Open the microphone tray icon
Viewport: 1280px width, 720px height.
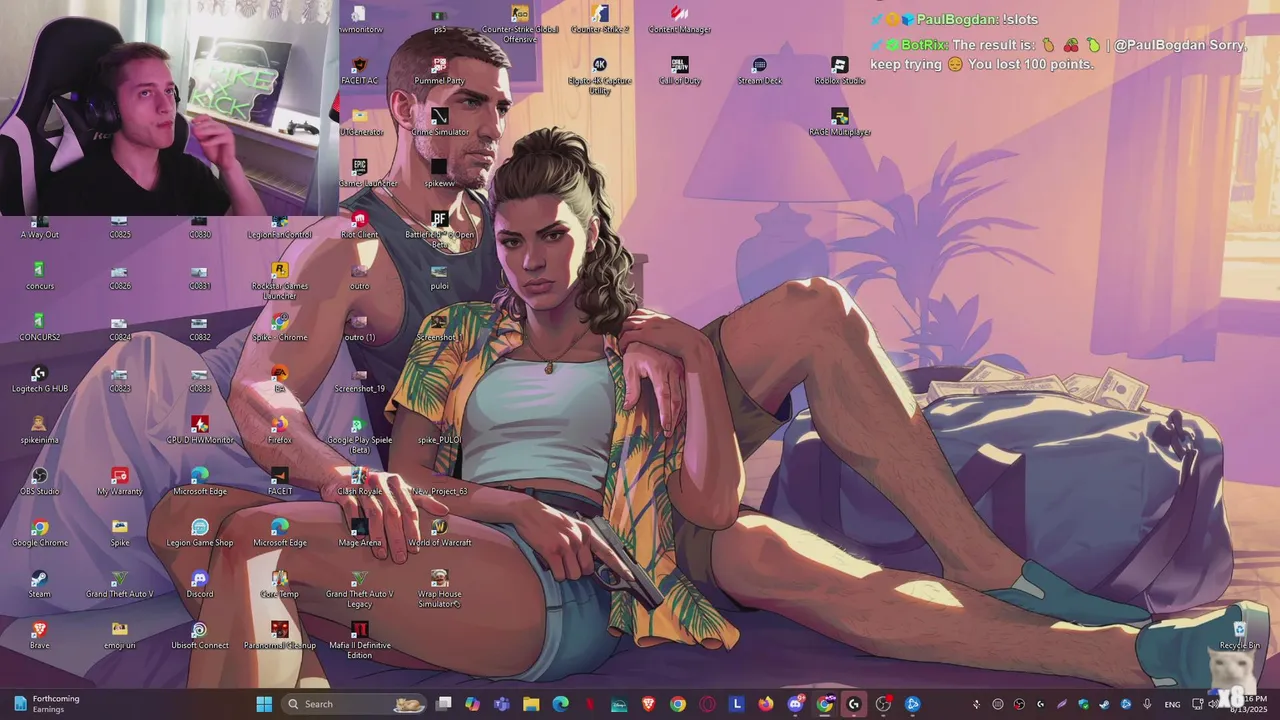1147,704
